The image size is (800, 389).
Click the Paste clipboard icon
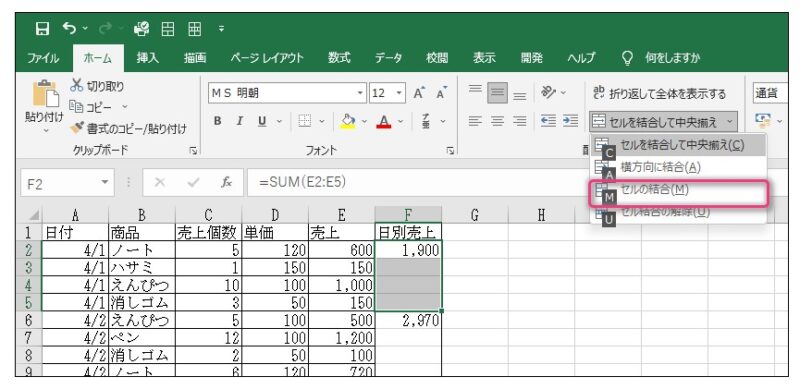(45, 95)
